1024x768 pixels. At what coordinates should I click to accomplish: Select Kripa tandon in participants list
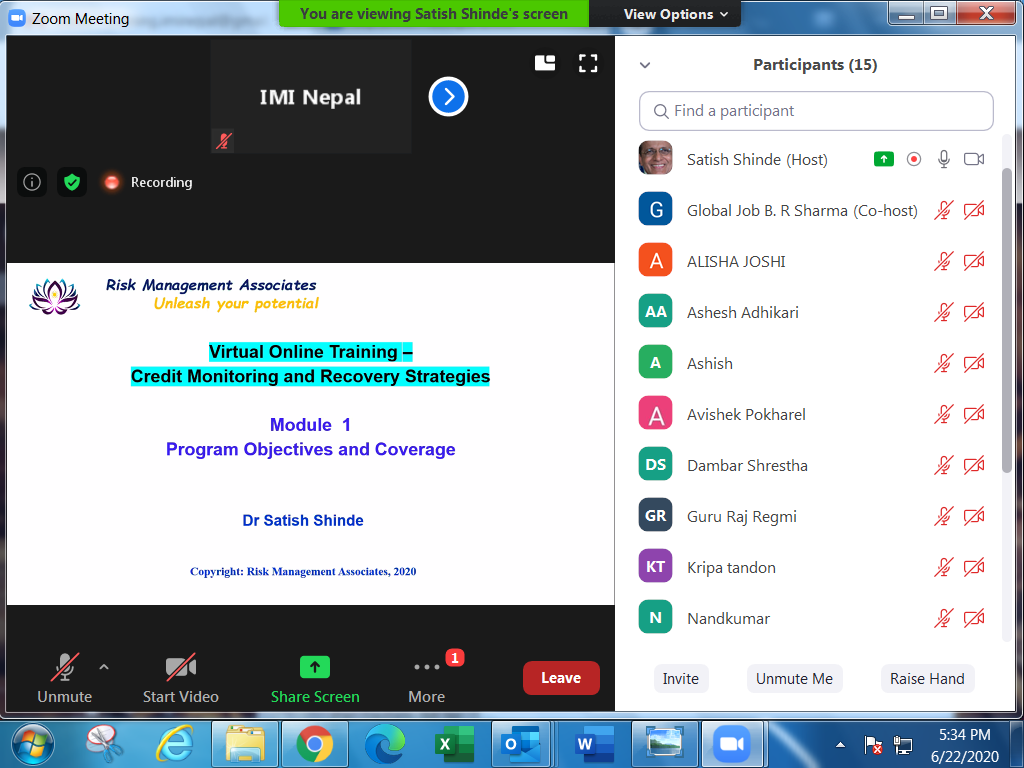coord(731,568)
